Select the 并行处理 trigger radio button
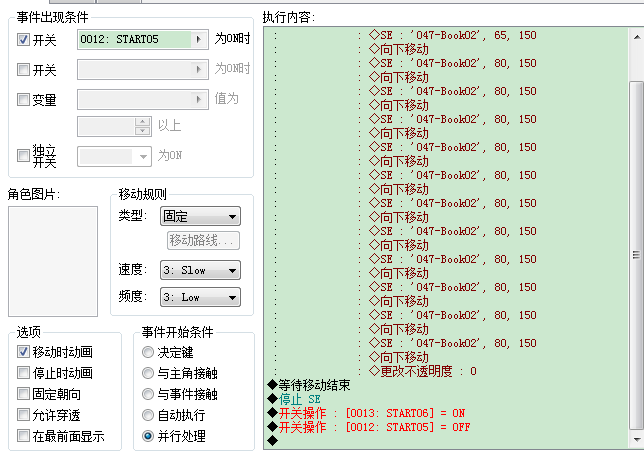This screenshot has height=453, width=644. tap(148, 436)
